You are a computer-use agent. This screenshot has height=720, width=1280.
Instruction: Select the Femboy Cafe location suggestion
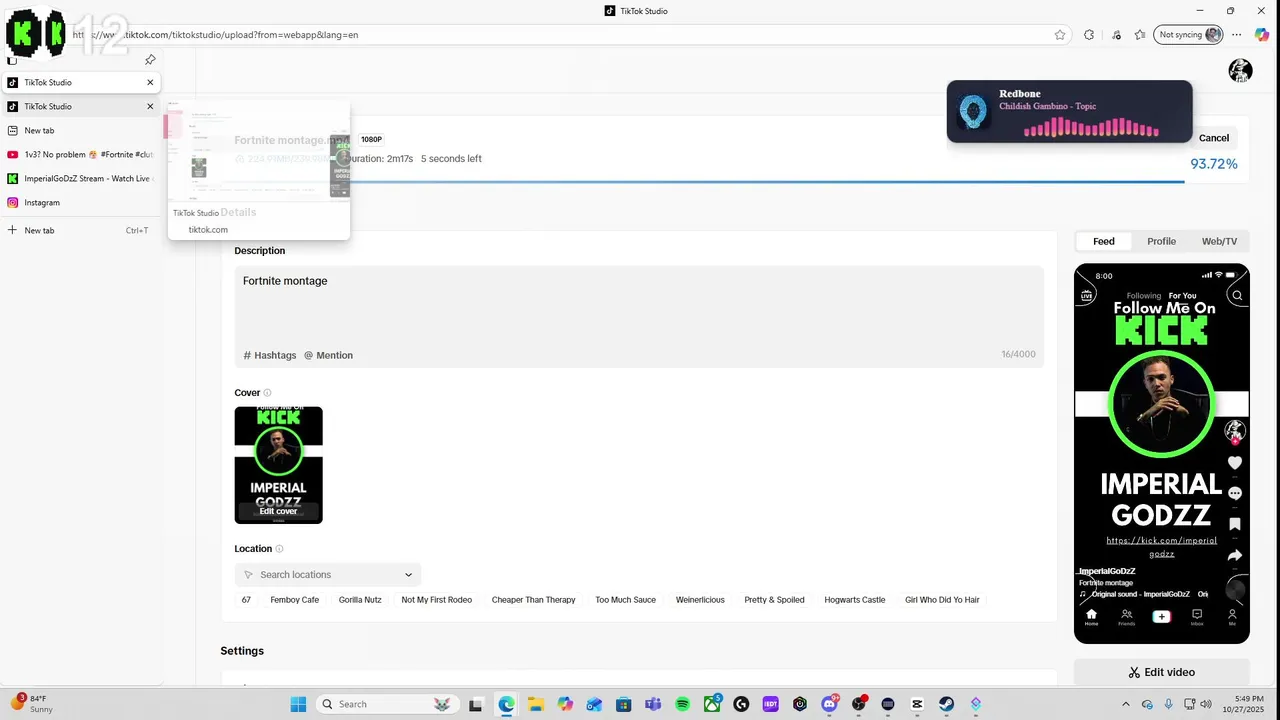tap(294, 600)
